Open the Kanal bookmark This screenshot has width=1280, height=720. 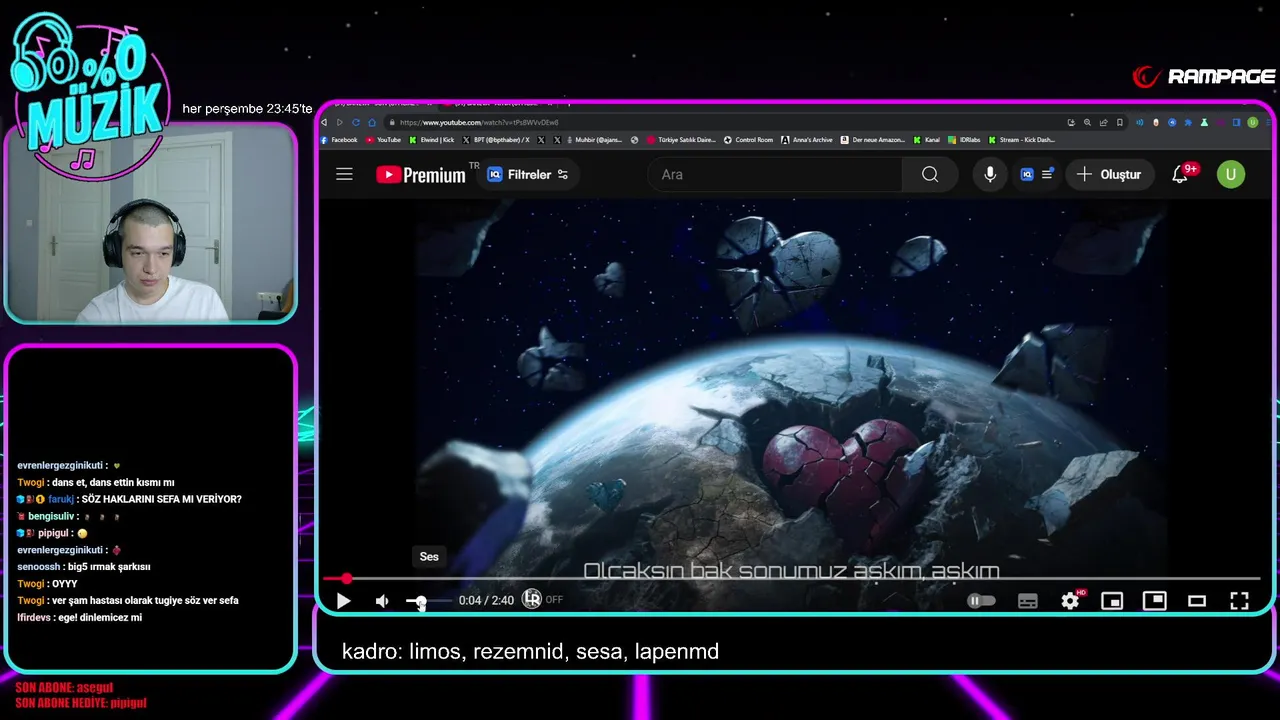(927, 140)
